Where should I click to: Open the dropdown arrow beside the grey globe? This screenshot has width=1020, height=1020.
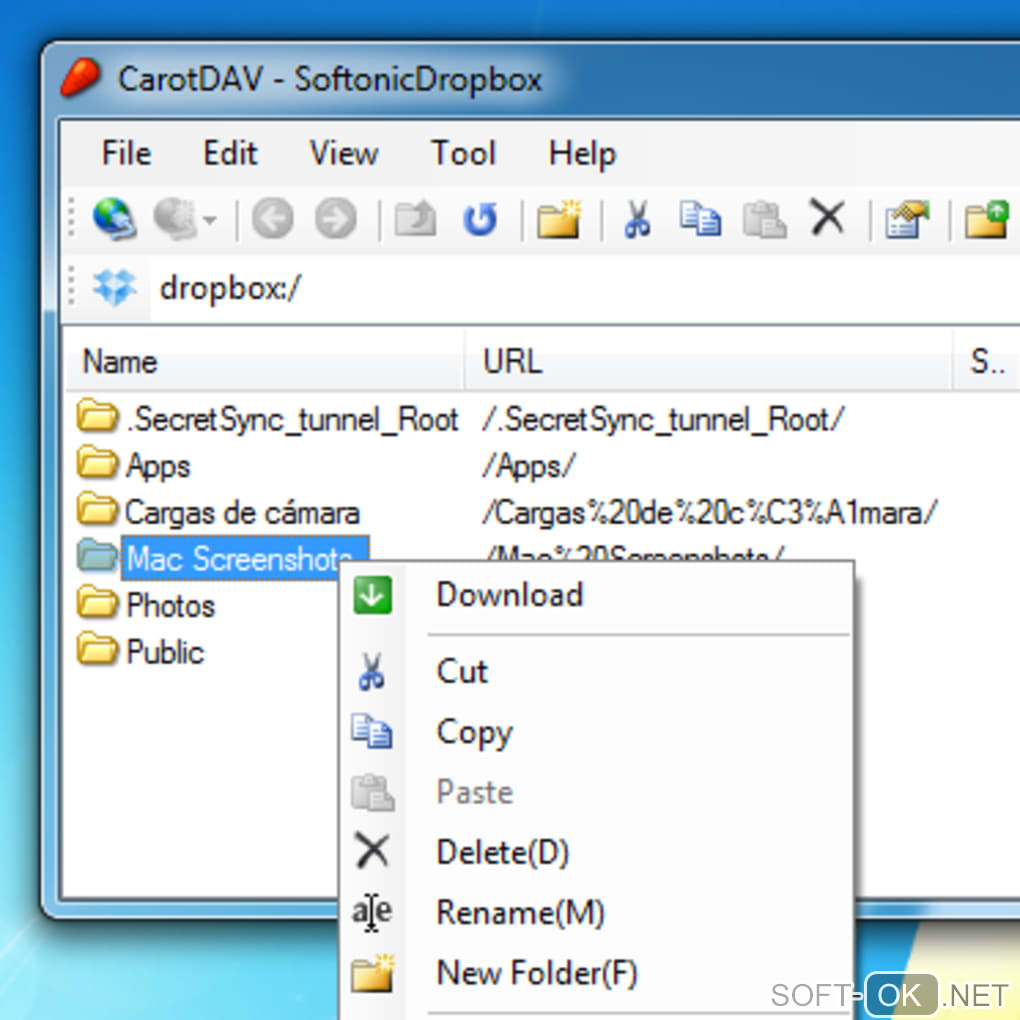pos(209,220)
